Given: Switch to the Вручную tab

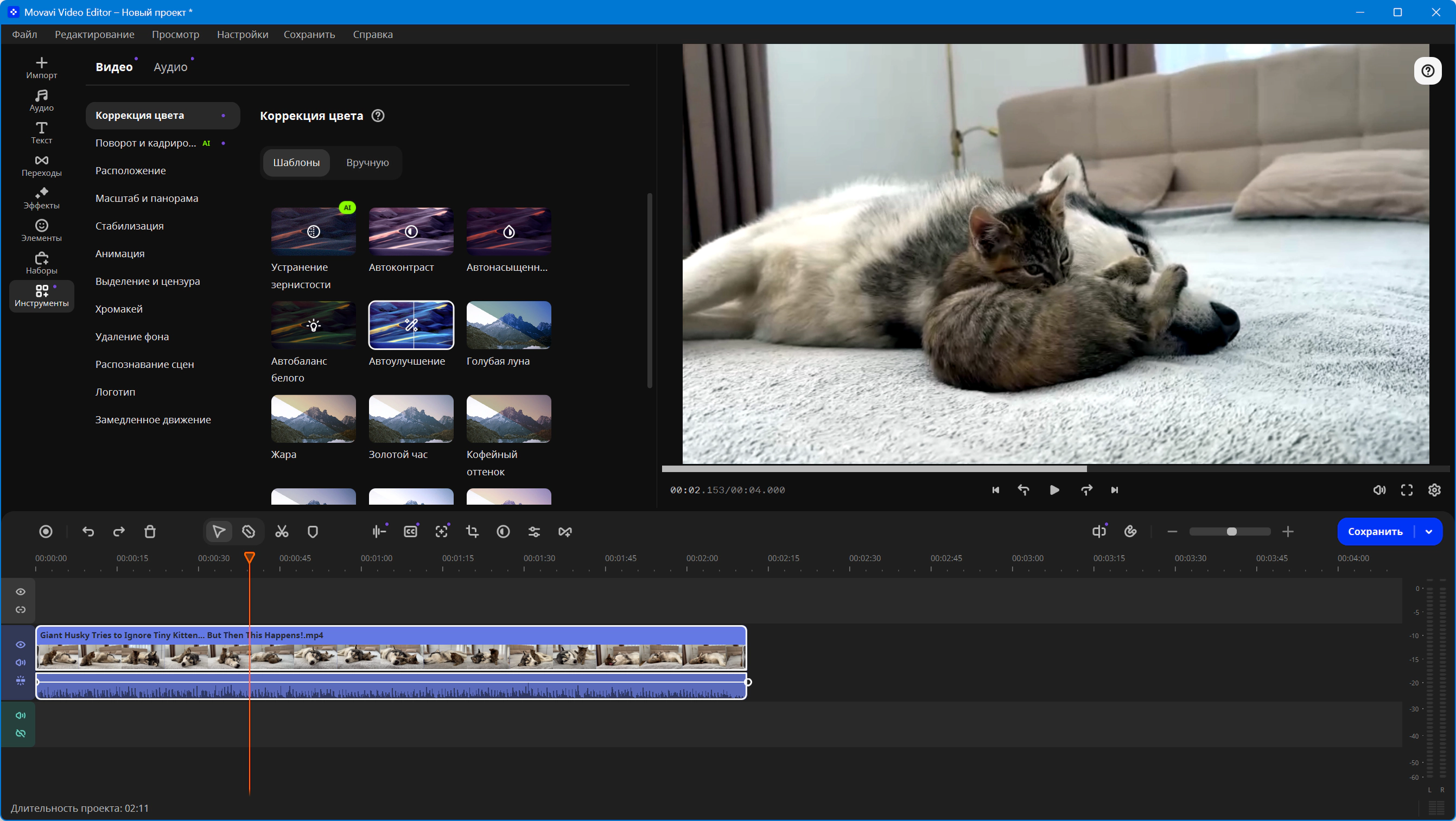Looking at the screenshot, I should click(x=367, y=162).
